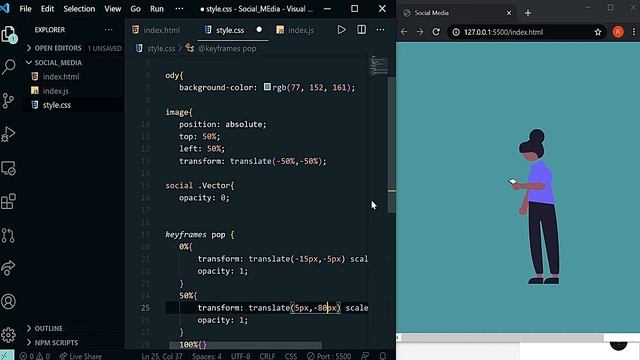Open the Search view in activity bar
Viewport: 640px width, 360px height.
[x=9, y=67]
